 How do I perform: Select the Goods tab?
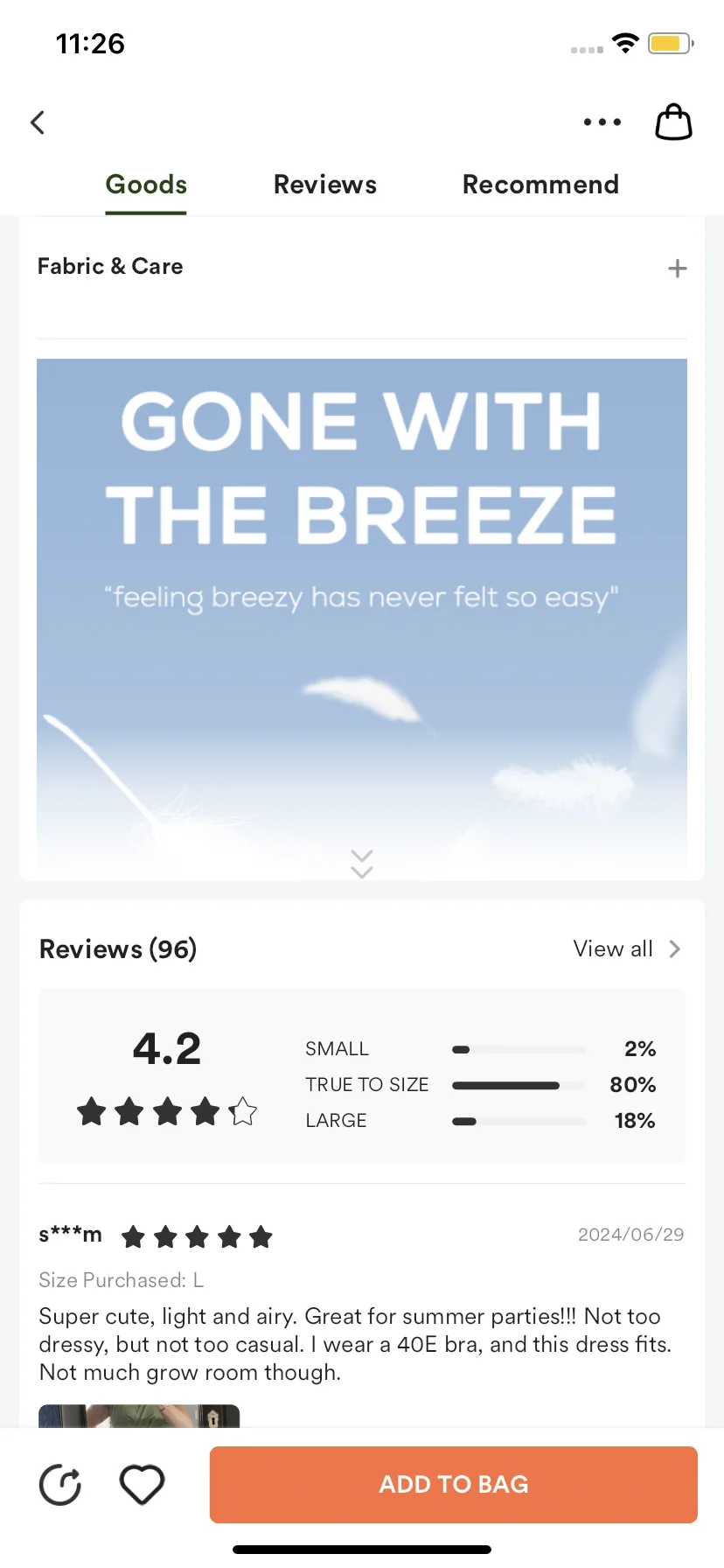pos(146,185)
